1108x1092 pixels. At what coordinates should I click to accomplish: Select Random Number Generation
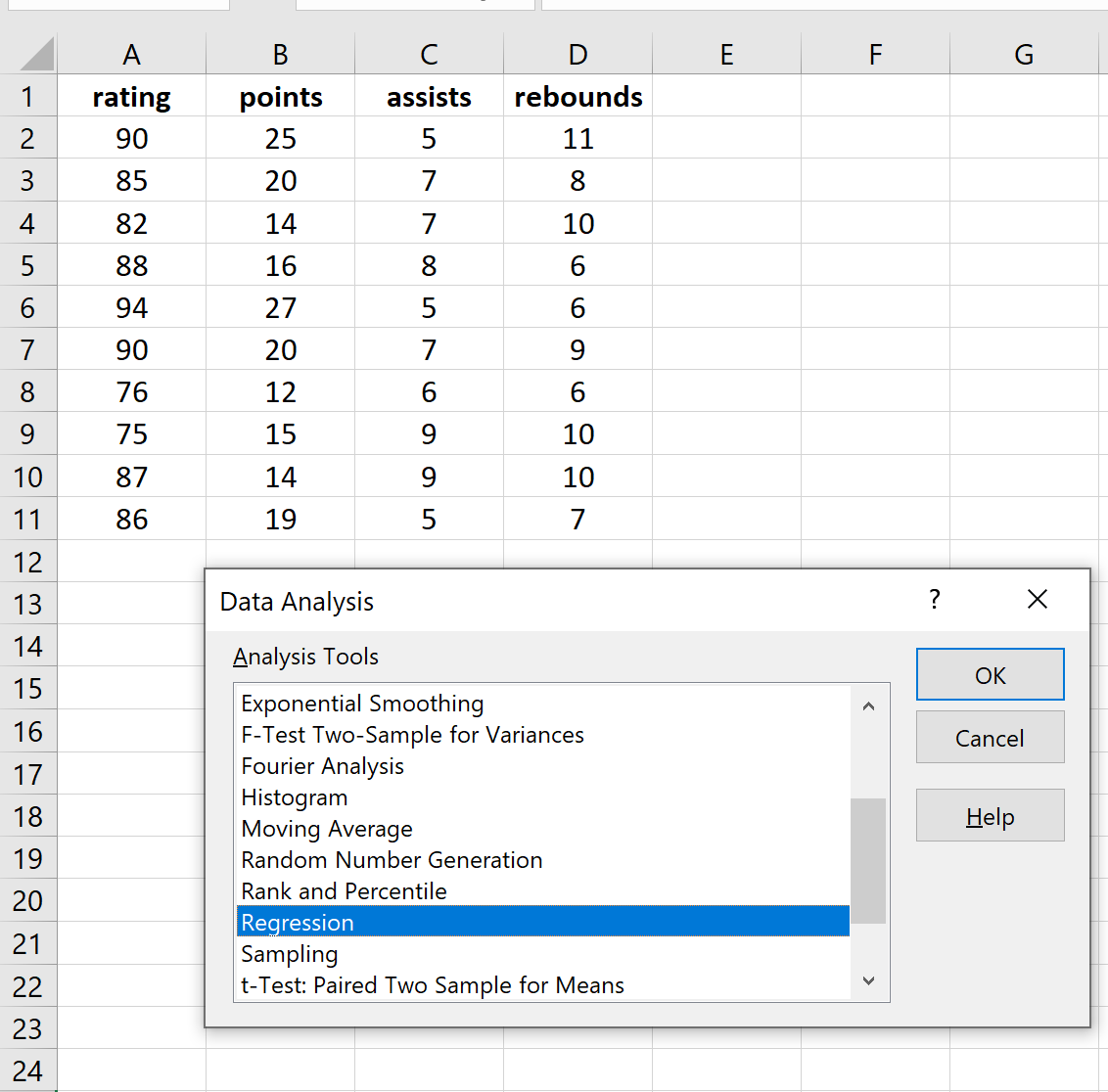click(x=542, y=860)
